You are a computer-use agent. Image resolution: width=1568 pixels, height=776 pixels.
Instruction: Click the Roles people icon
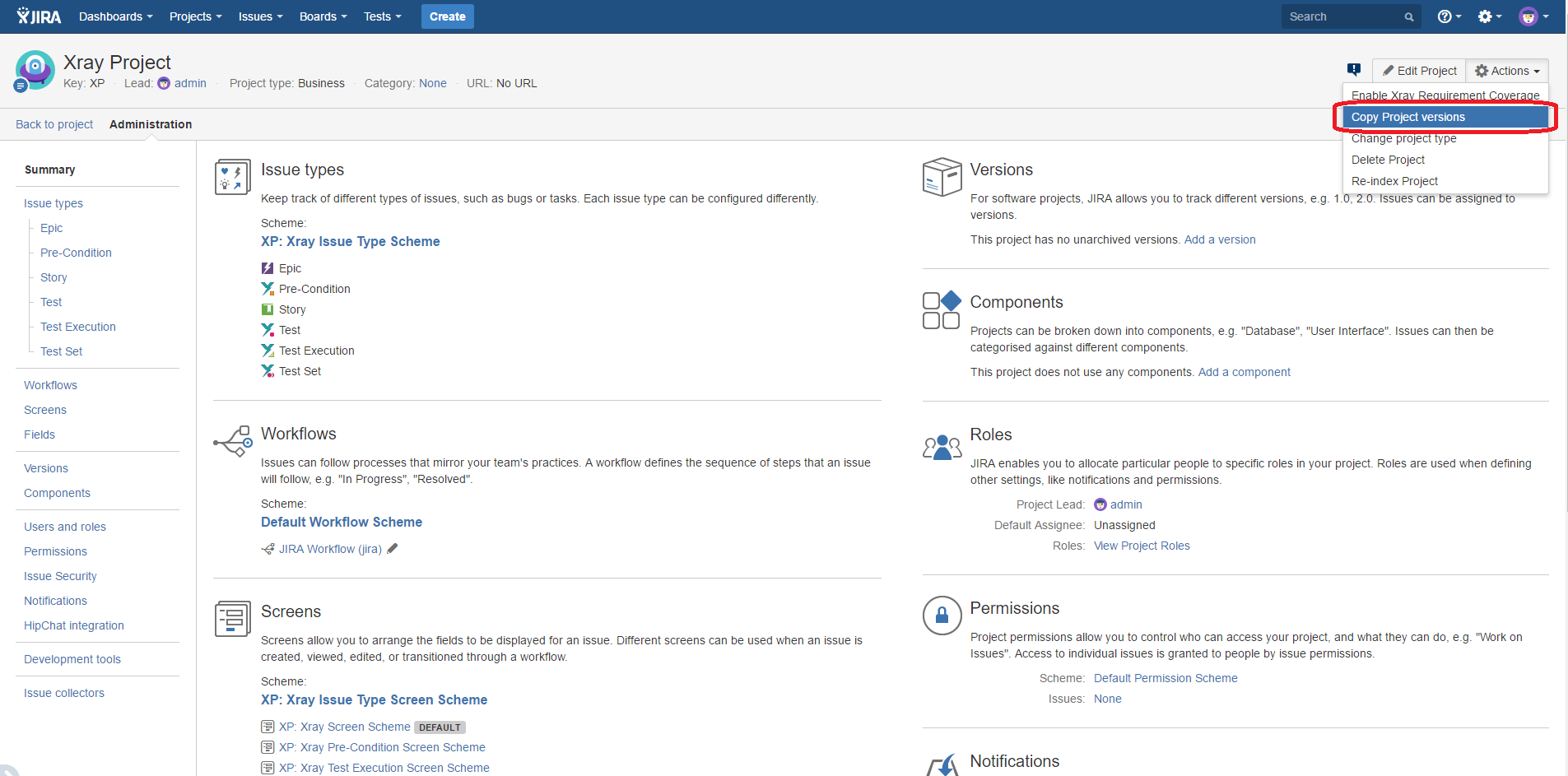click(x=942, y=447)
